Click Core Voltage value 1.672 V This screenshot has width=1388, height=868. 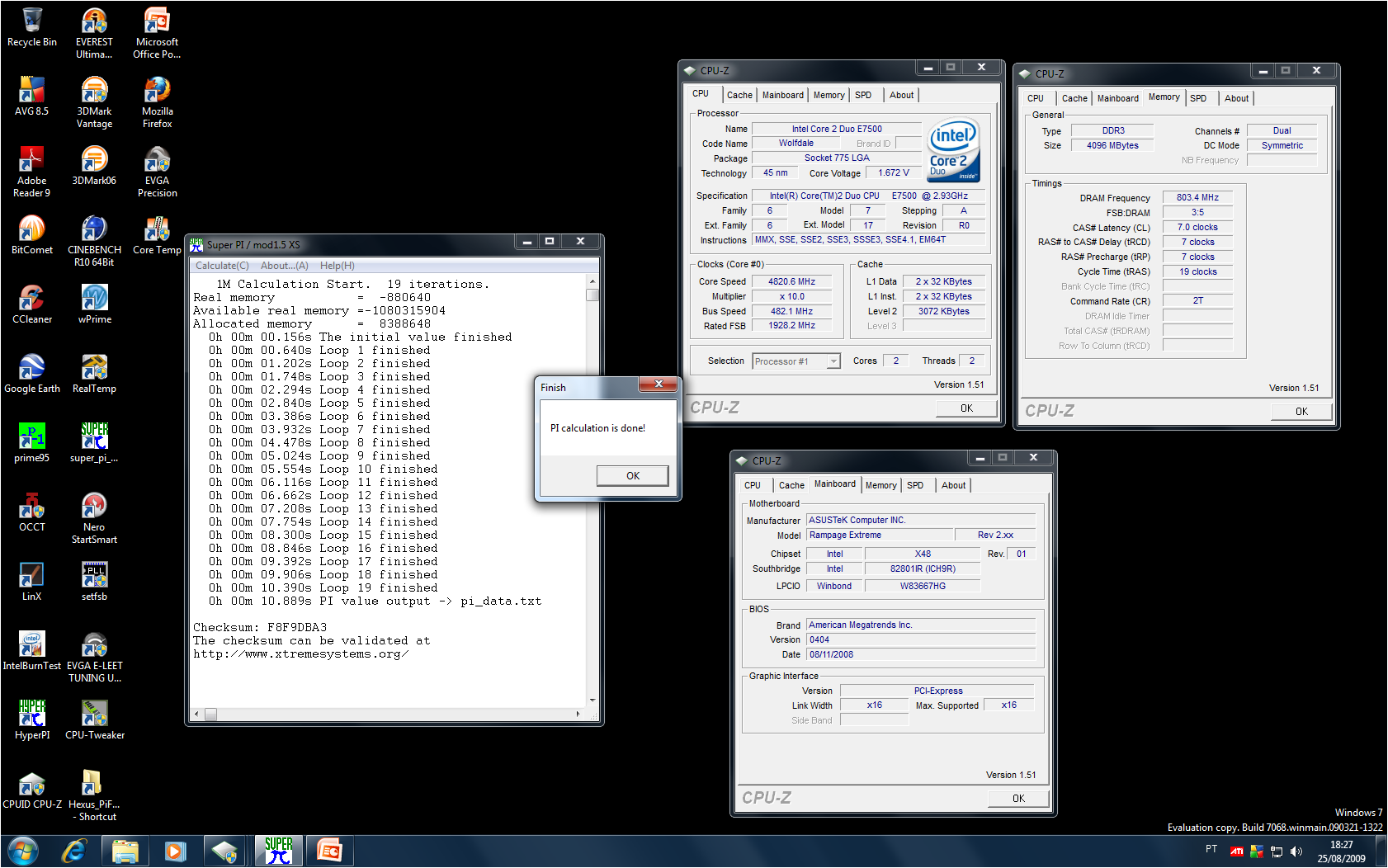[894, 173]
